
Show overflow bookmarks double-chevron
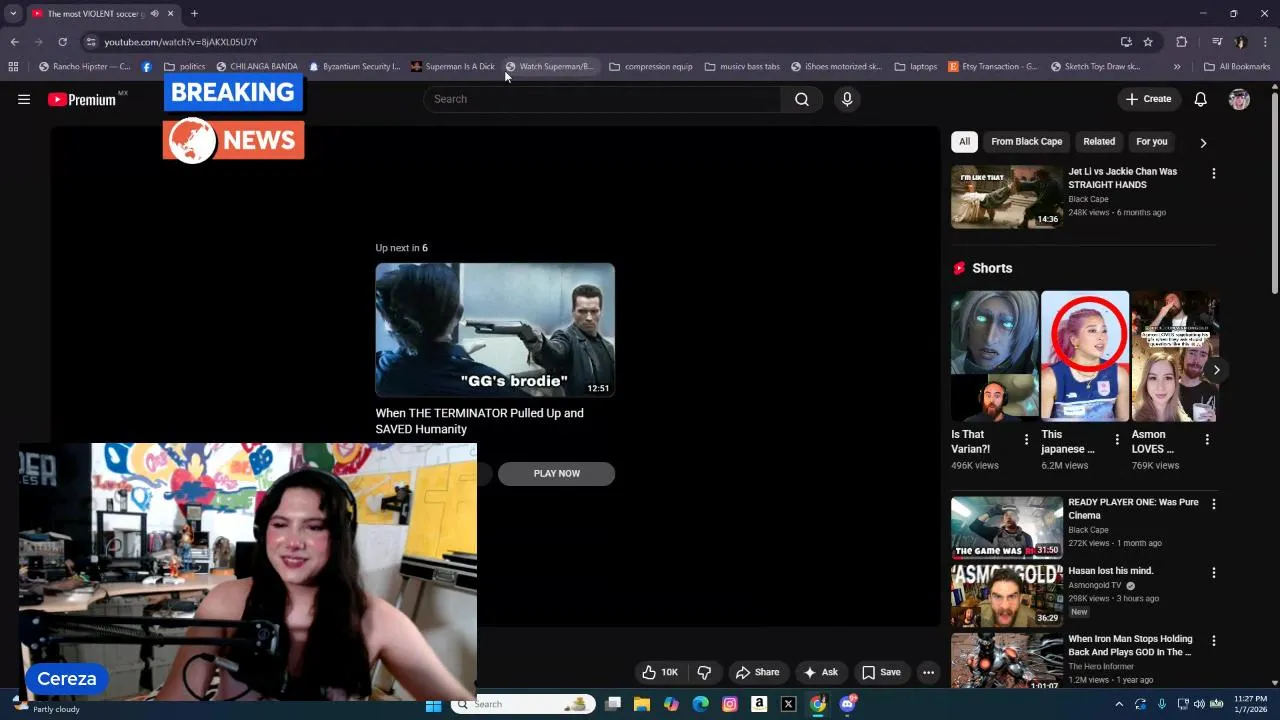click(x=1177, y=67)
